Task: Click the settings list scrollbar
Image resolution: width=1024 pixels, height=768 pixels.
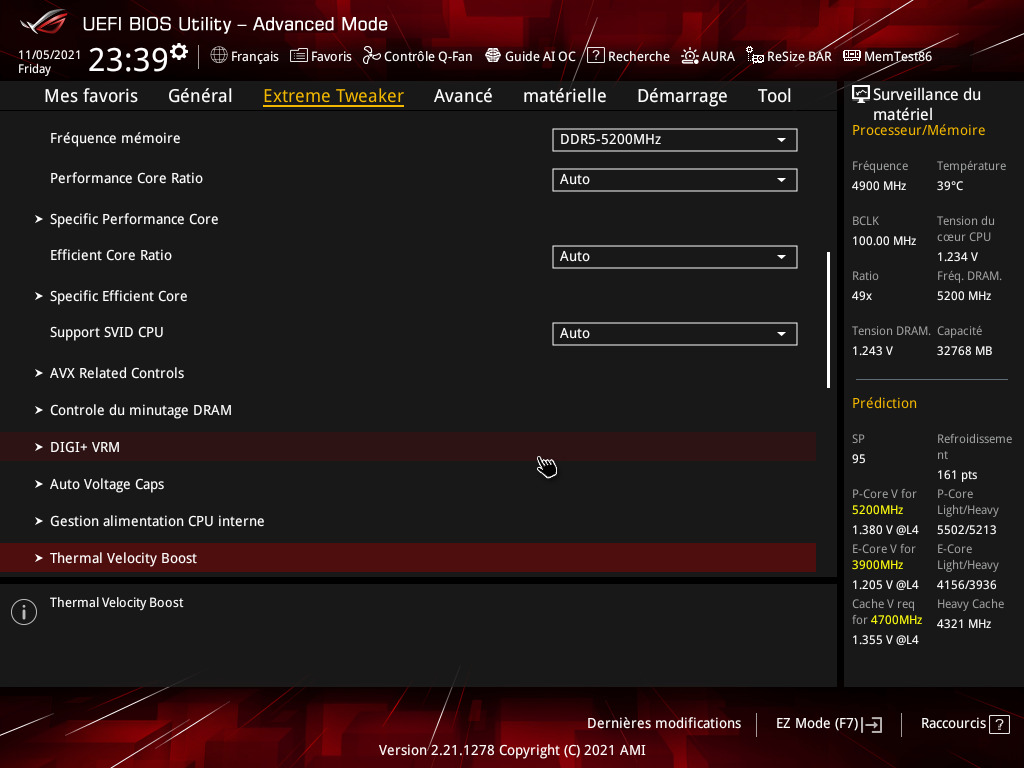Action: click(829, 320)
